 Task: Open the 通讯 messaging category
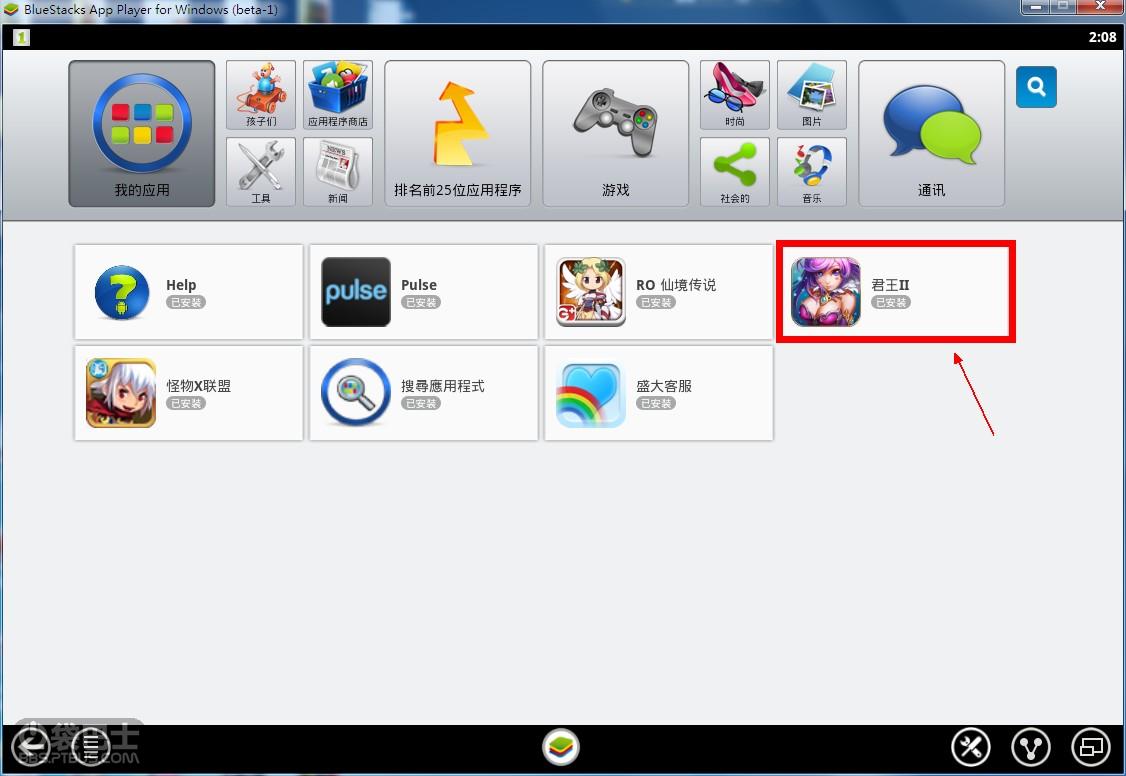(x=931, y=134)
